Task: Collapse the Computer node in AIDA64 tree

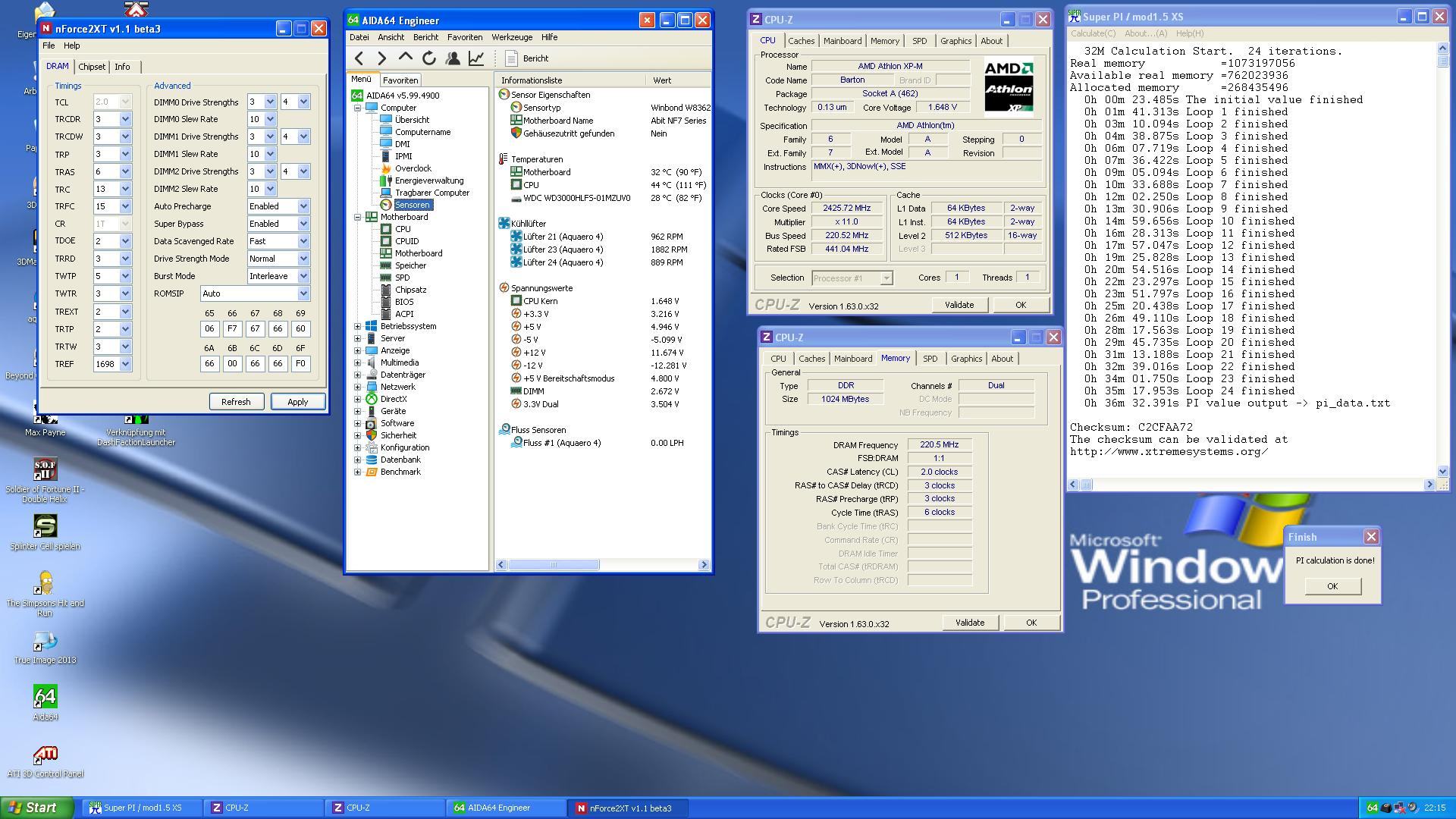Action: tap(358, 108)
